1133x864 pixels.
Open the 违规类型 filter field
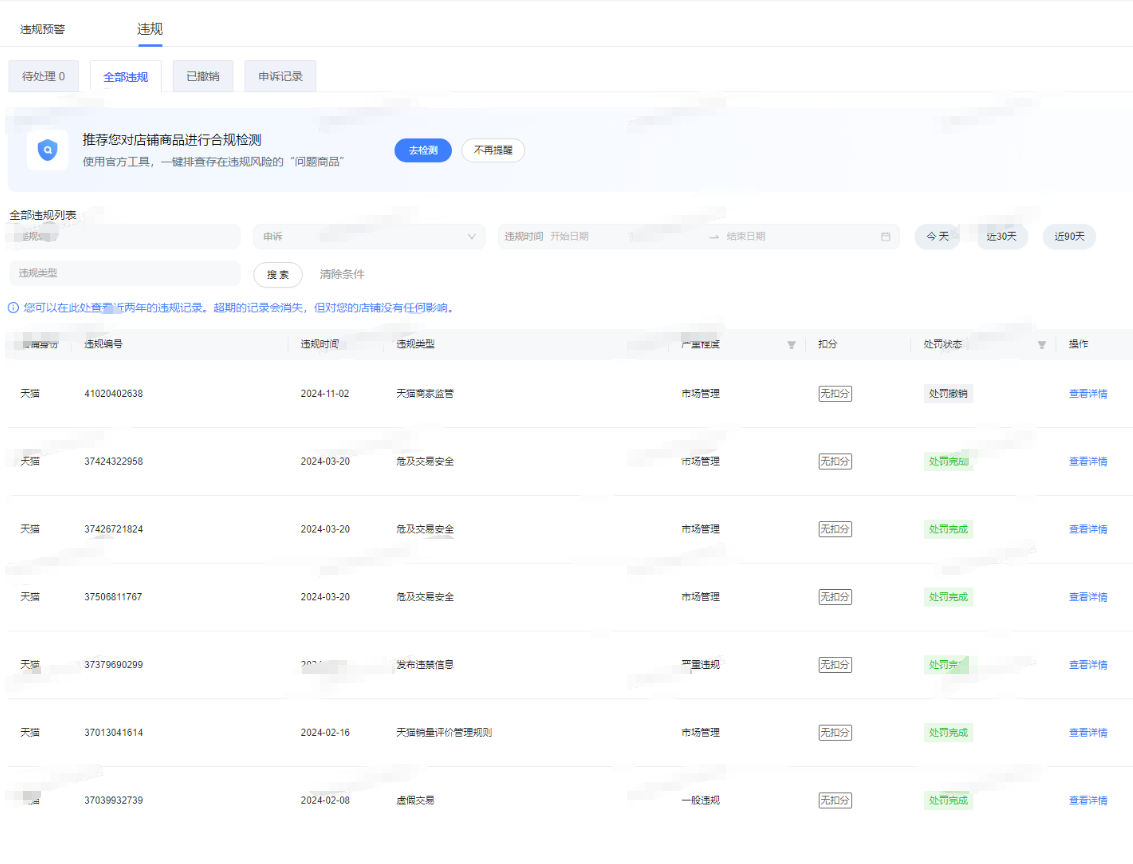[x=124, y=273]
